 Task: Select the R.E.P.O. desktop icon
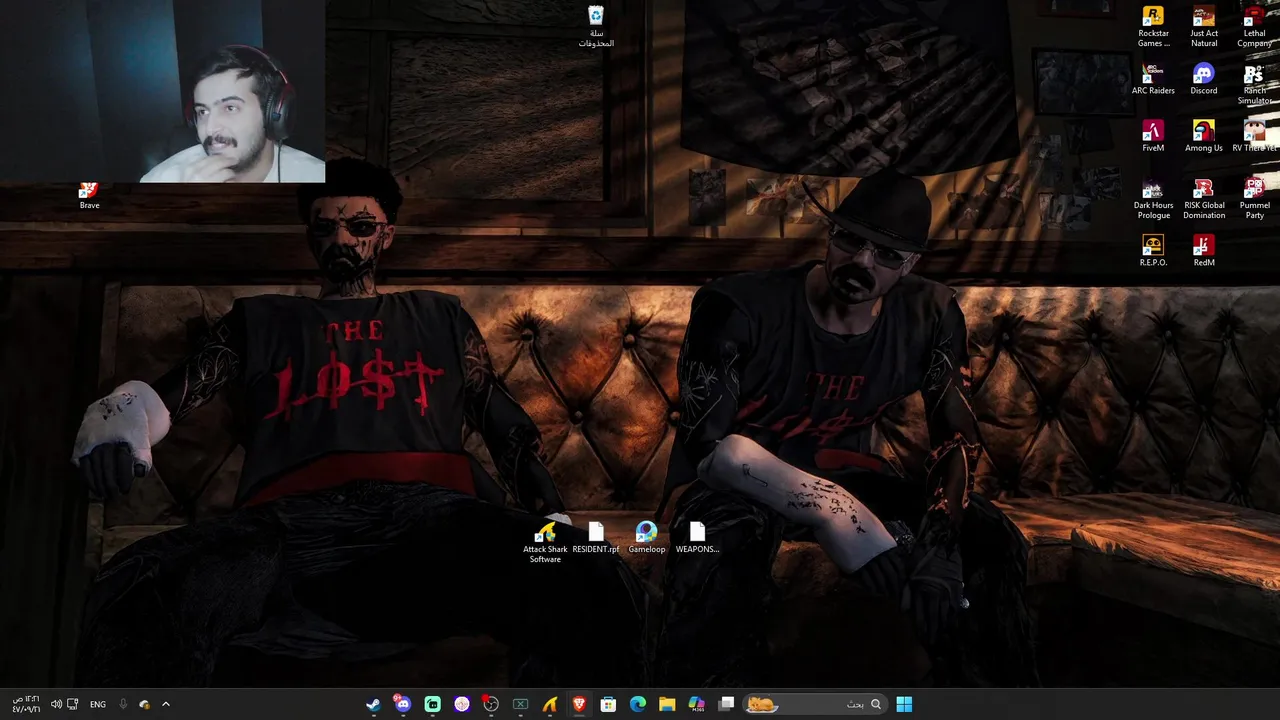pyautogui.click(x=1153, y=251)
